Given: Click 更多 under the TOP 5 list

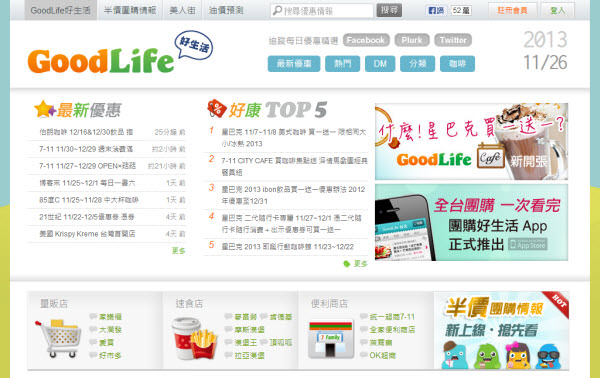Looking at the screenshot, I should [360, 264].
